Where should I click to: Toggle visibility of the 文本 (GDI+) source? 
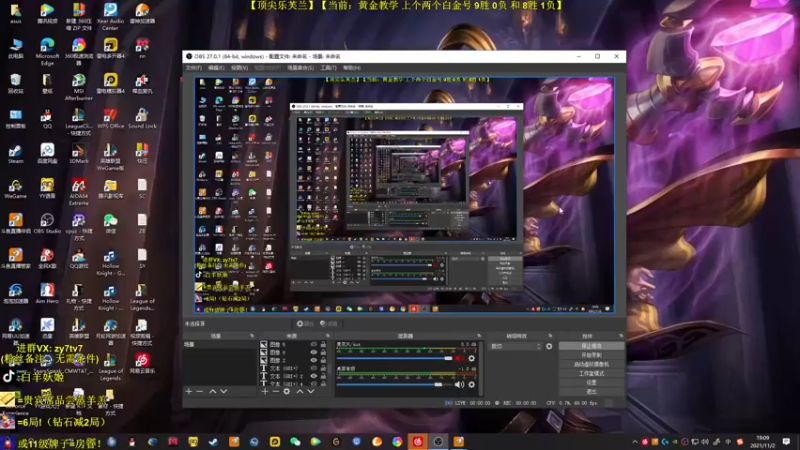[x=313, y=368]
